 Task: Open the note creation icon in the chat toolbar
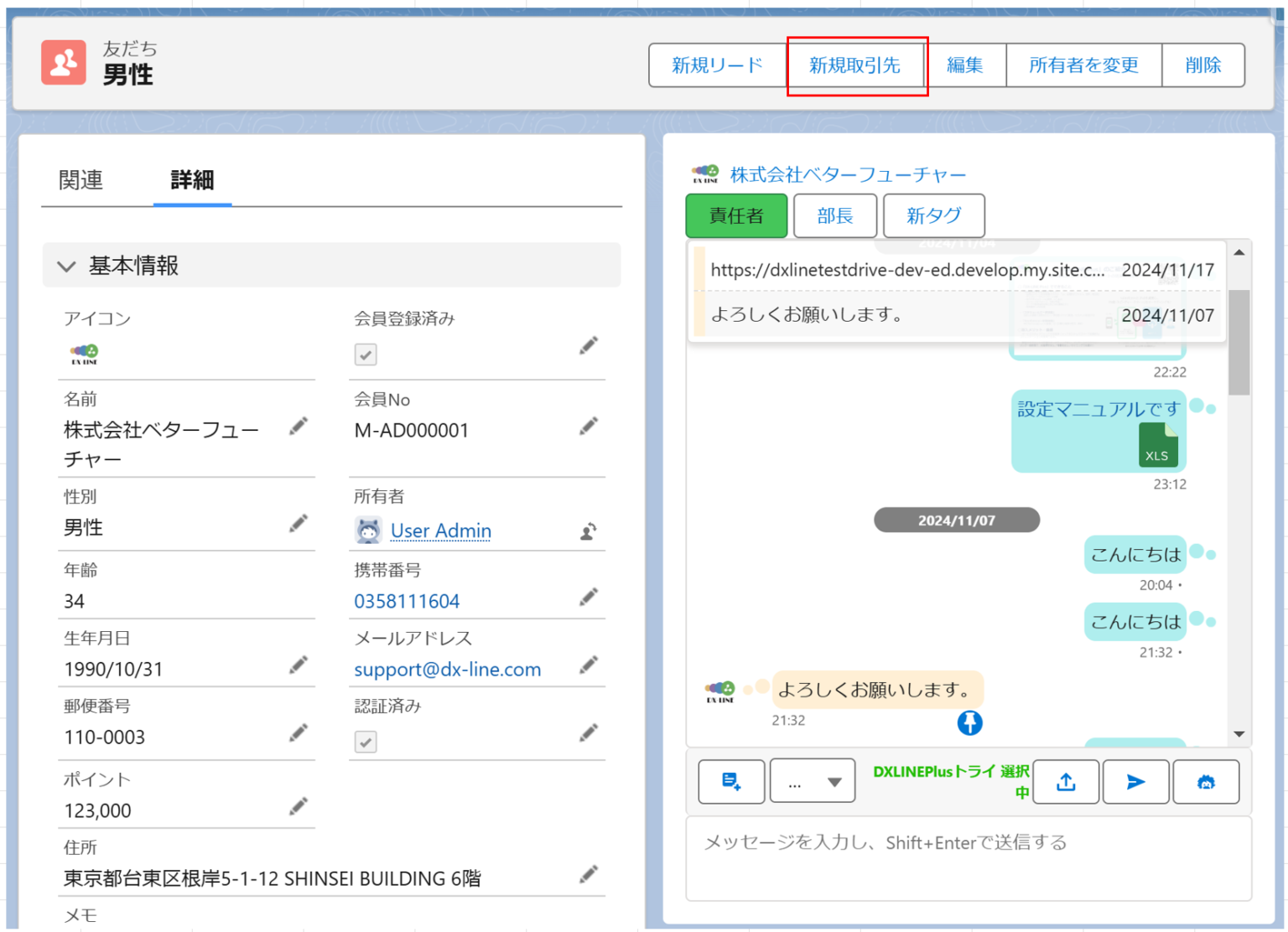(x=730, y=781)
